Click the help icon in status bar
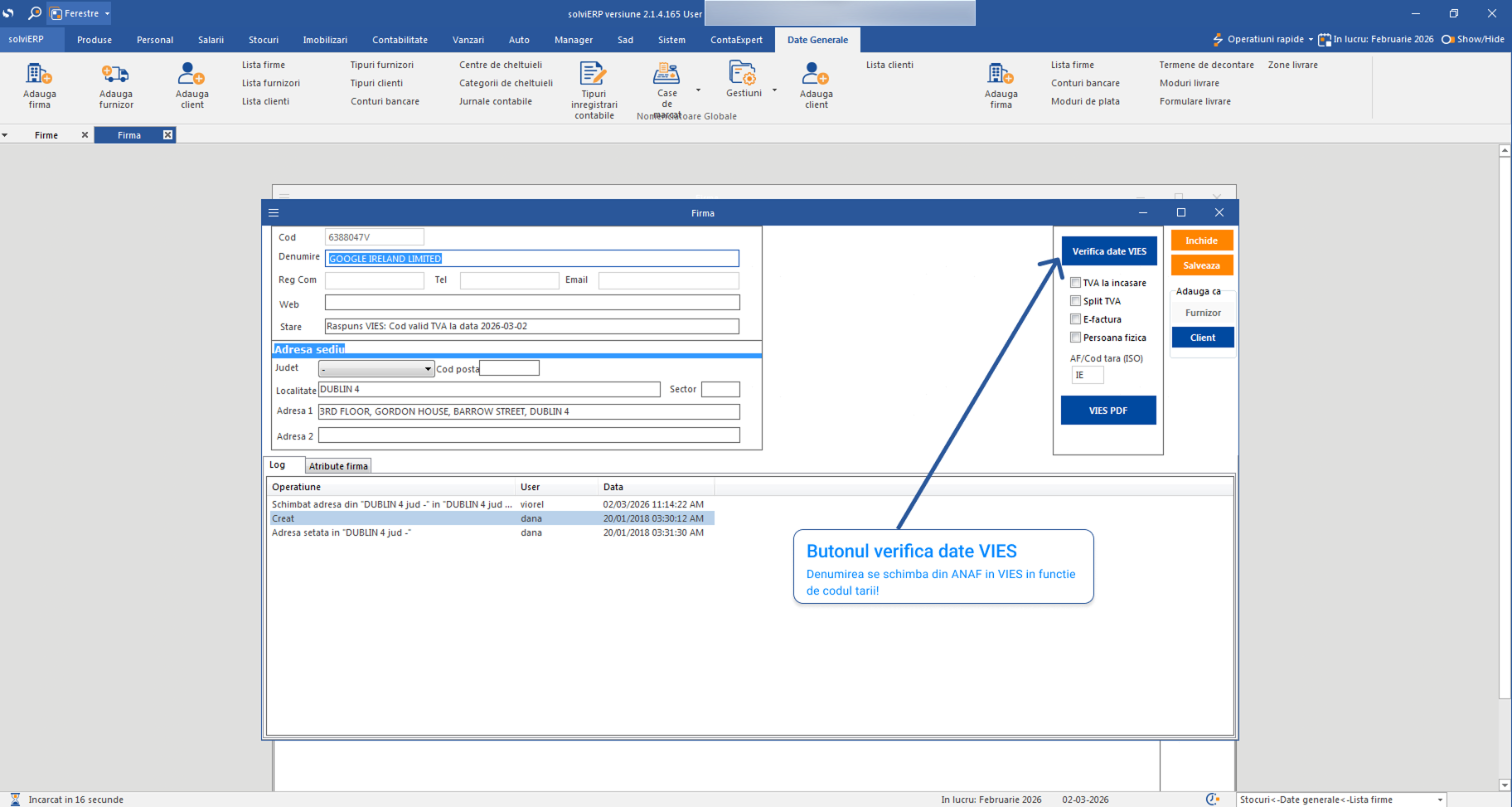 pos(1212,799)
